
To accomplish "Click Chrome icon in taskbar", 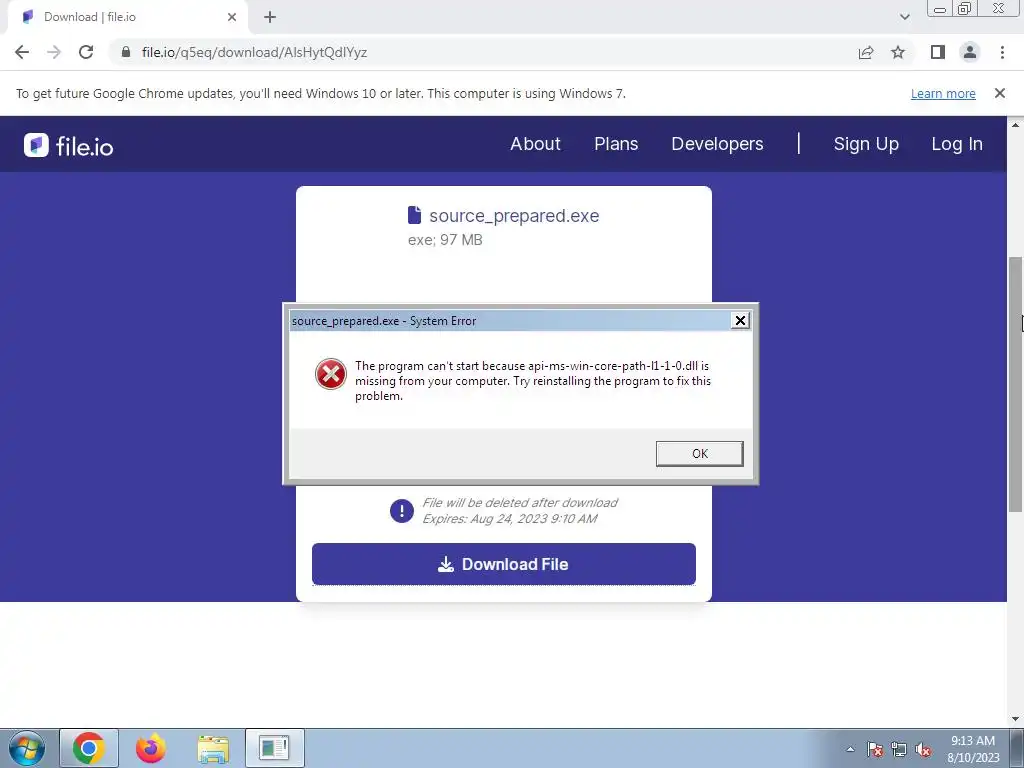I will pos(89,748).
